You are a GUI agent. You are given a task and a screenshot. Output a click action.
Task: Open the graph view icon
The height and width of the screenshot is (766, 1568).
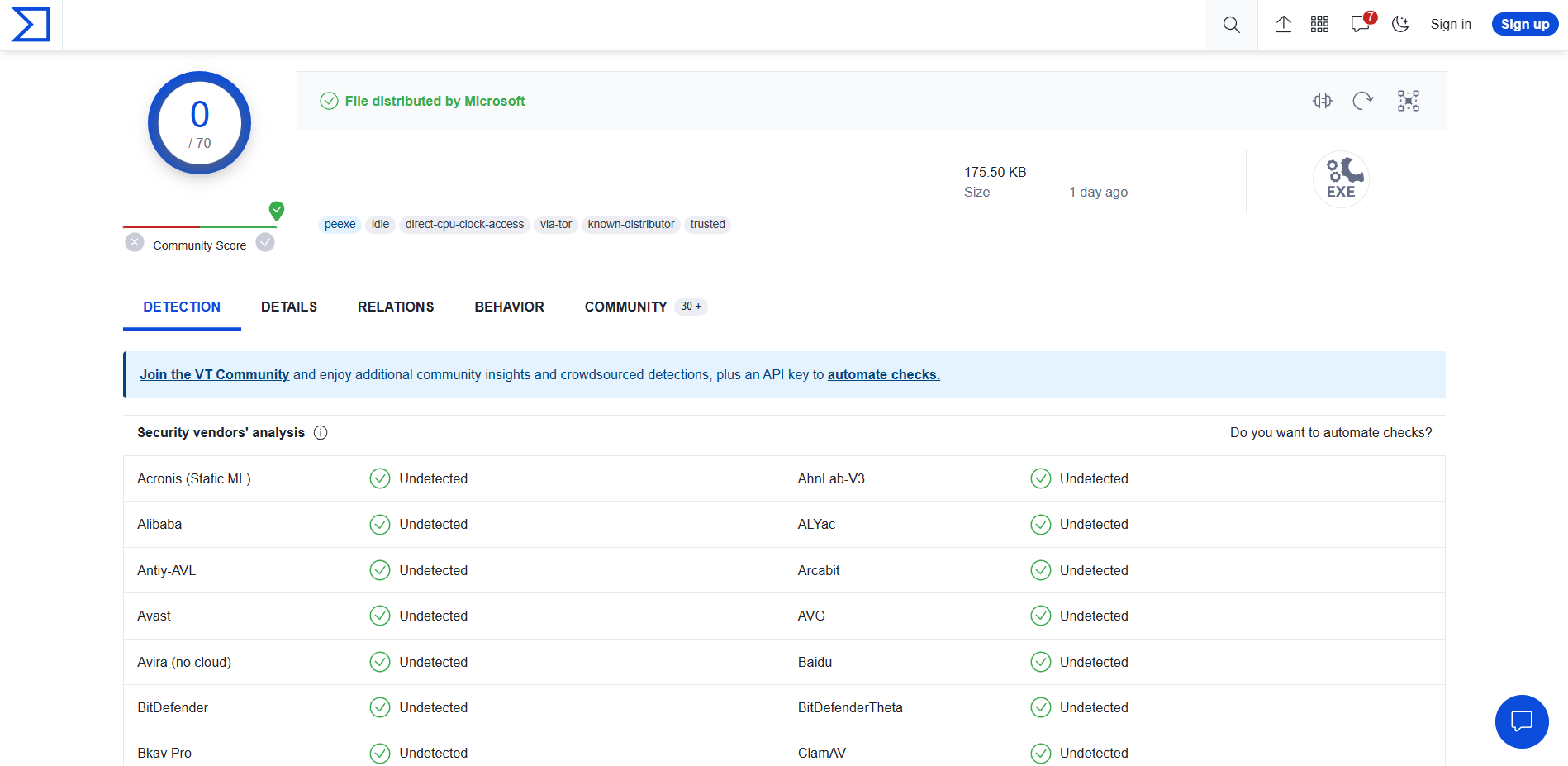[1408, 101]
